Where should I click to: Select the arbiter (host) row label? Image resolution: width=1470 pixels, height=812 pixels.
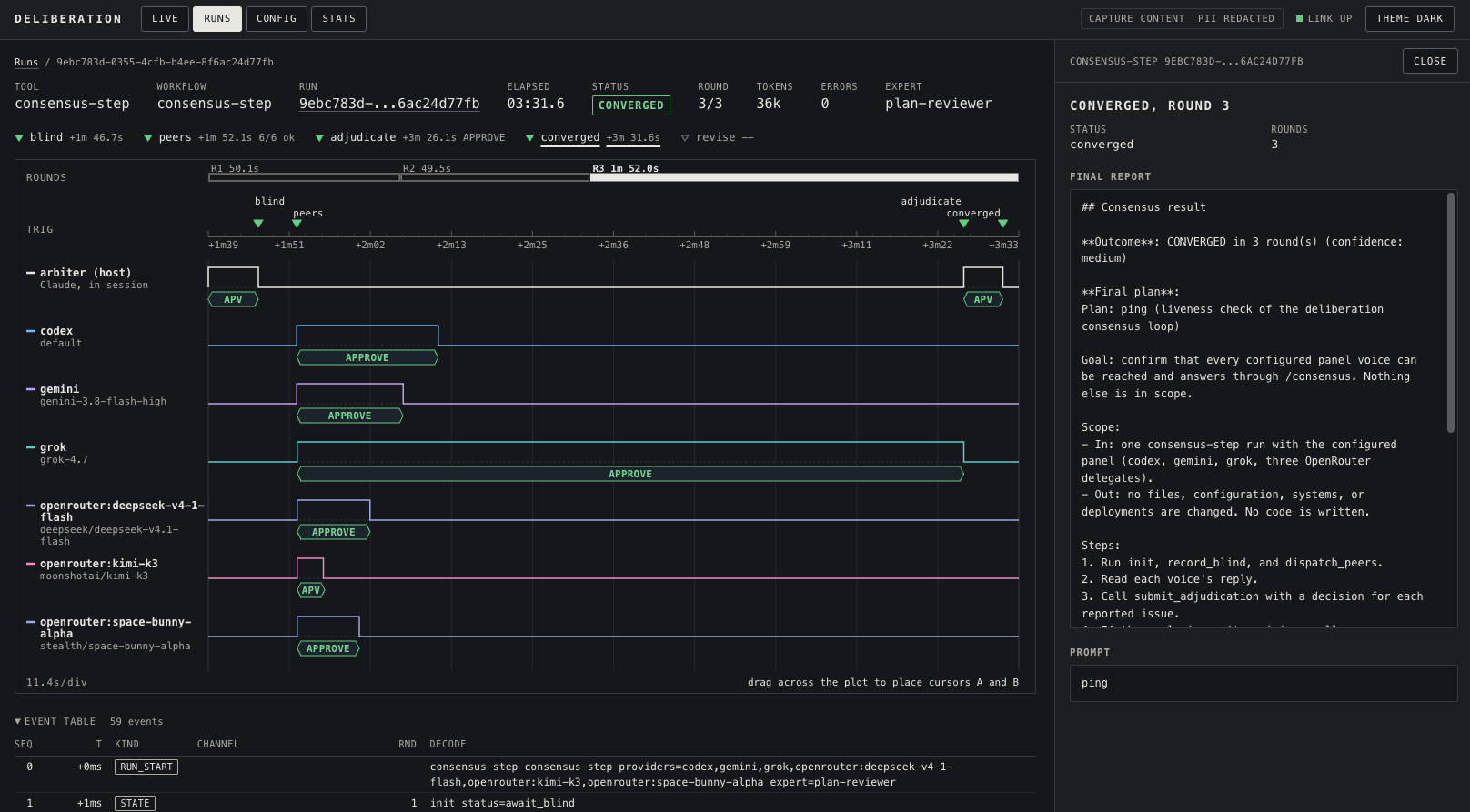pos(86,273)
